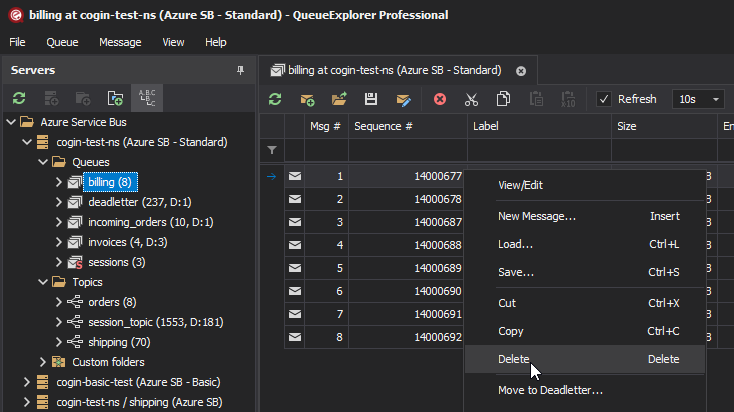Choose Copy from context menu

(584, 331)
